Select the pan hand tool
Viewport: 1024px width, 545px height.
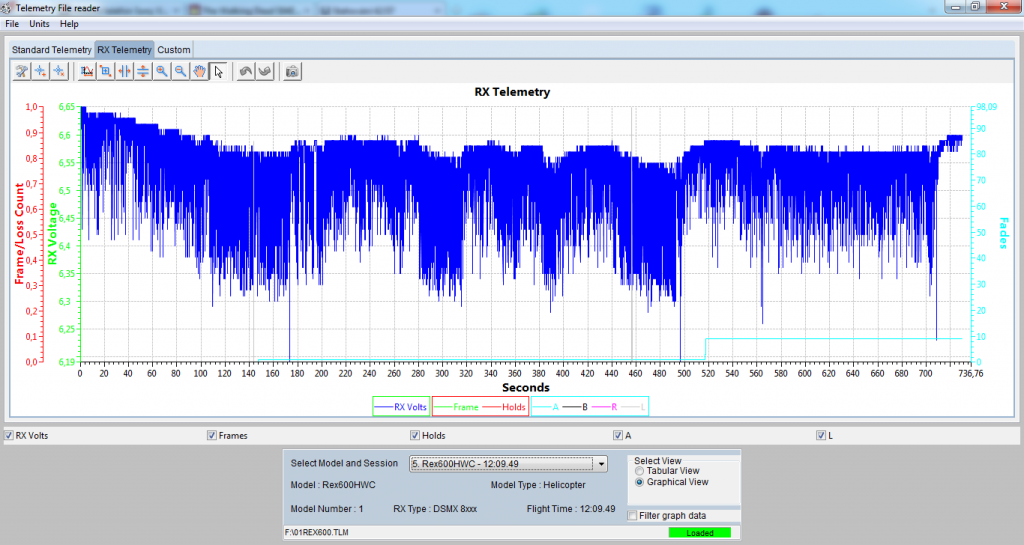tap(199, 71)
